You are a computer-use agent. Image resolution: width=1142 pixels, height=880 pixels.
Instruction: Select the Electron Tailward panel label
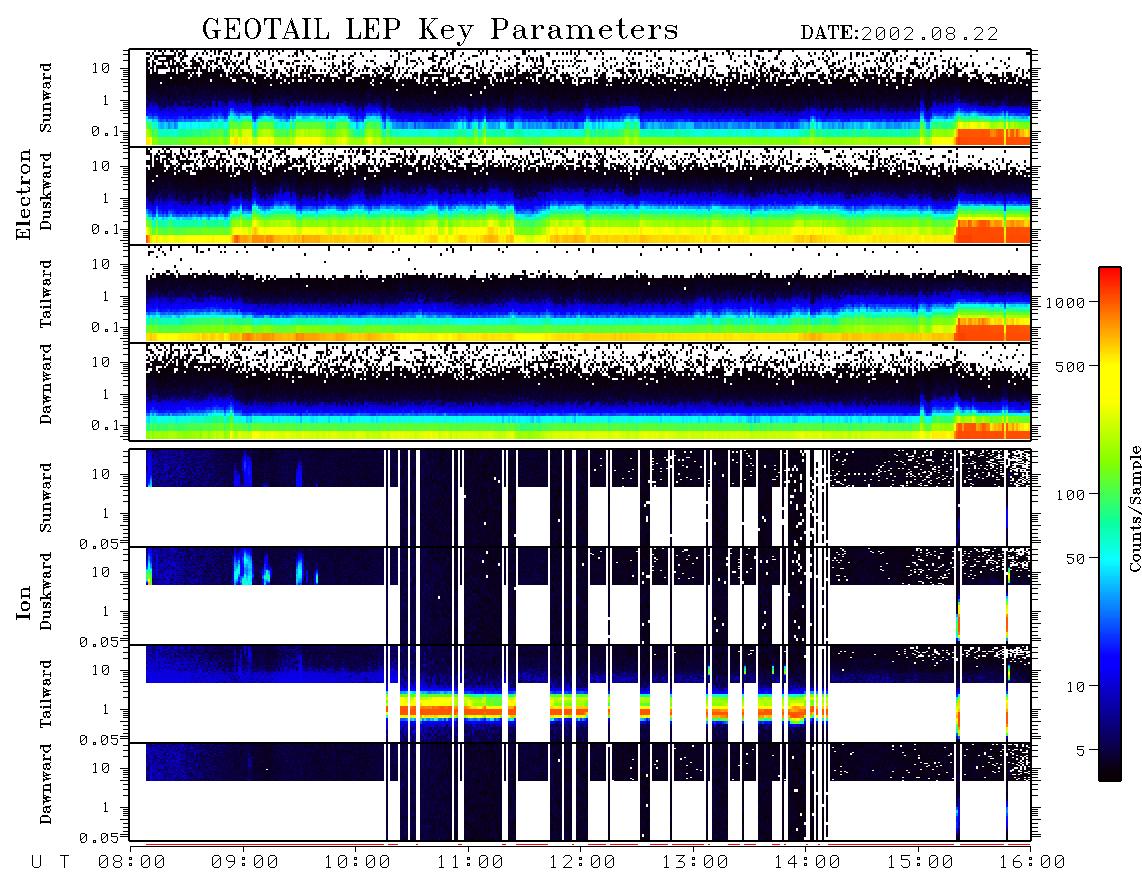pos(46,294)
